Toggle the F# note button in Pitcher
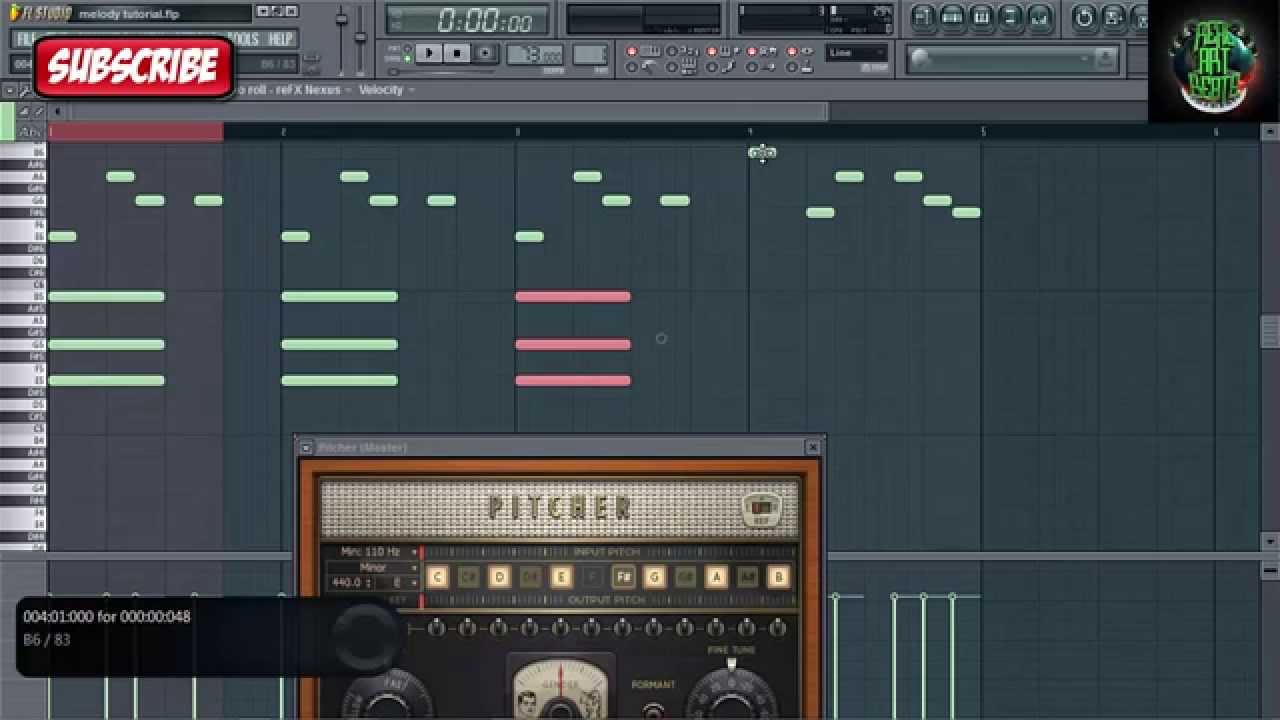Image resolution: width=1280 pixels, height=720 pixels. click(x=623, y=577)
